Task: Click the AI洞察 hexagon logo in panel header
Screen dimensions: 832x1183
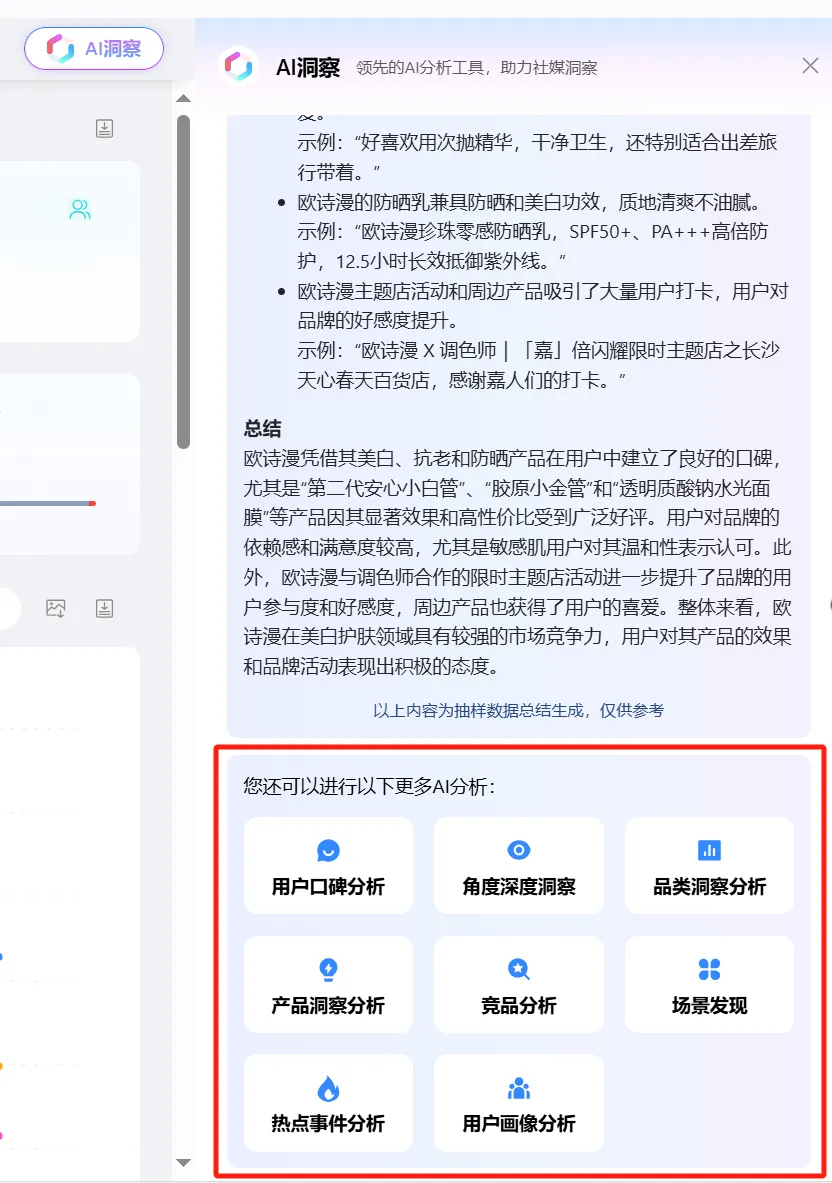Action: [x=238, y=66]
